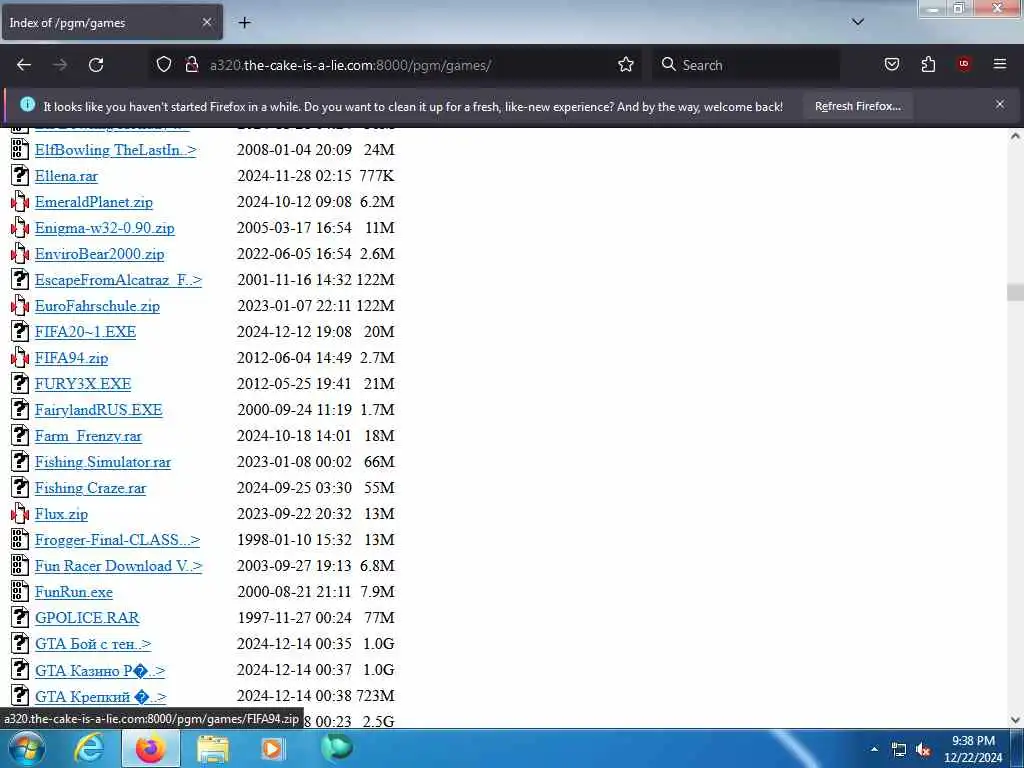Screen dimensions: 1024x768
Task: Download EuroFahrschule.zip
Action: coord(97,306)
